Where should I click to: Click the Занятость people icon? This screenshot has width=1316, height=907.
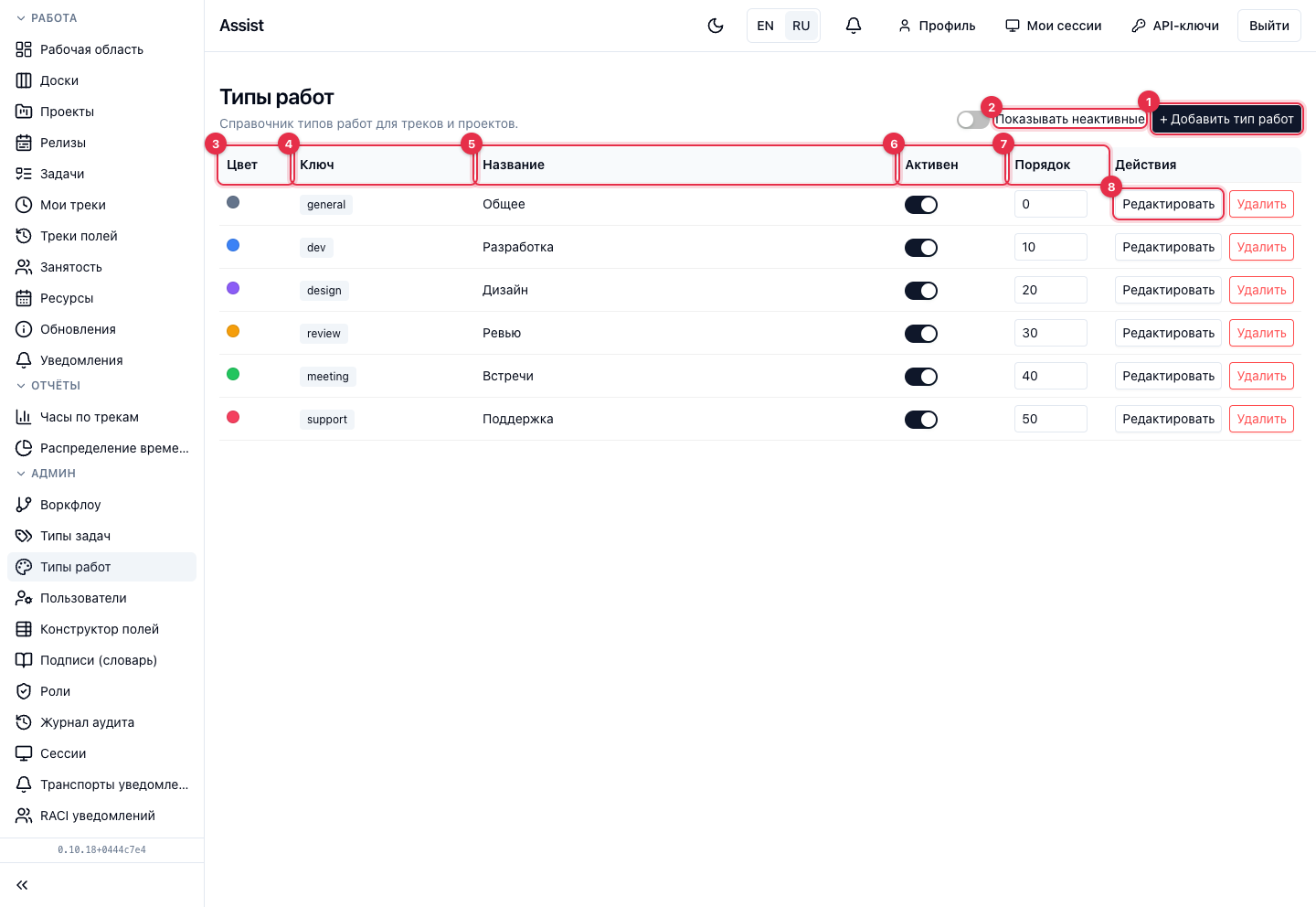pos(24,267)
